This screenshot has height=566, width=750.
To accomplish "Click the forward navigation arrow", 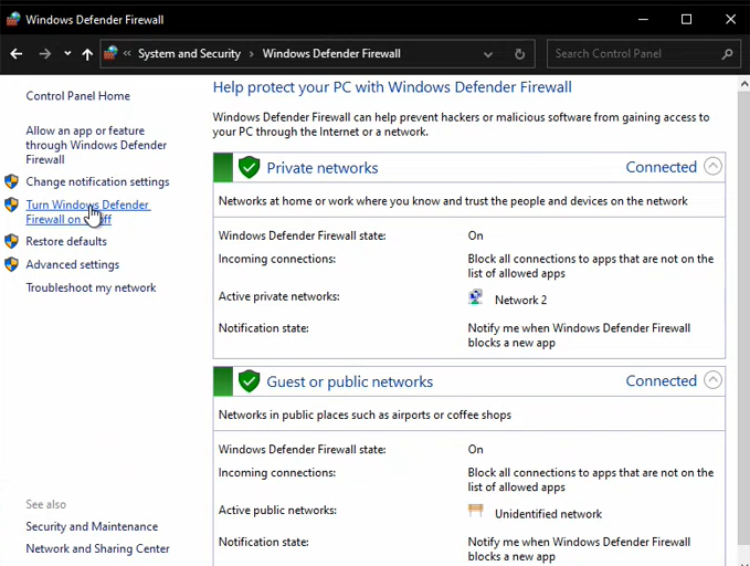I will (x=45, y=54).
